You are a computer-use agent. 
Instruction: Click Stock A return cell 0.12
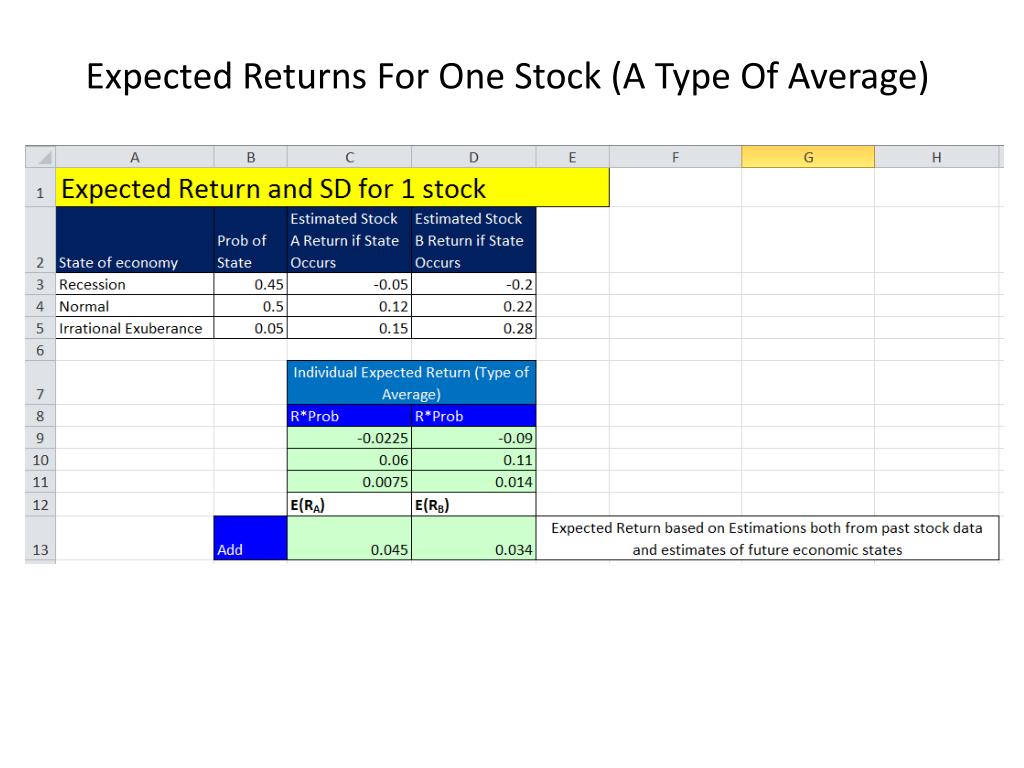(349, 306)
